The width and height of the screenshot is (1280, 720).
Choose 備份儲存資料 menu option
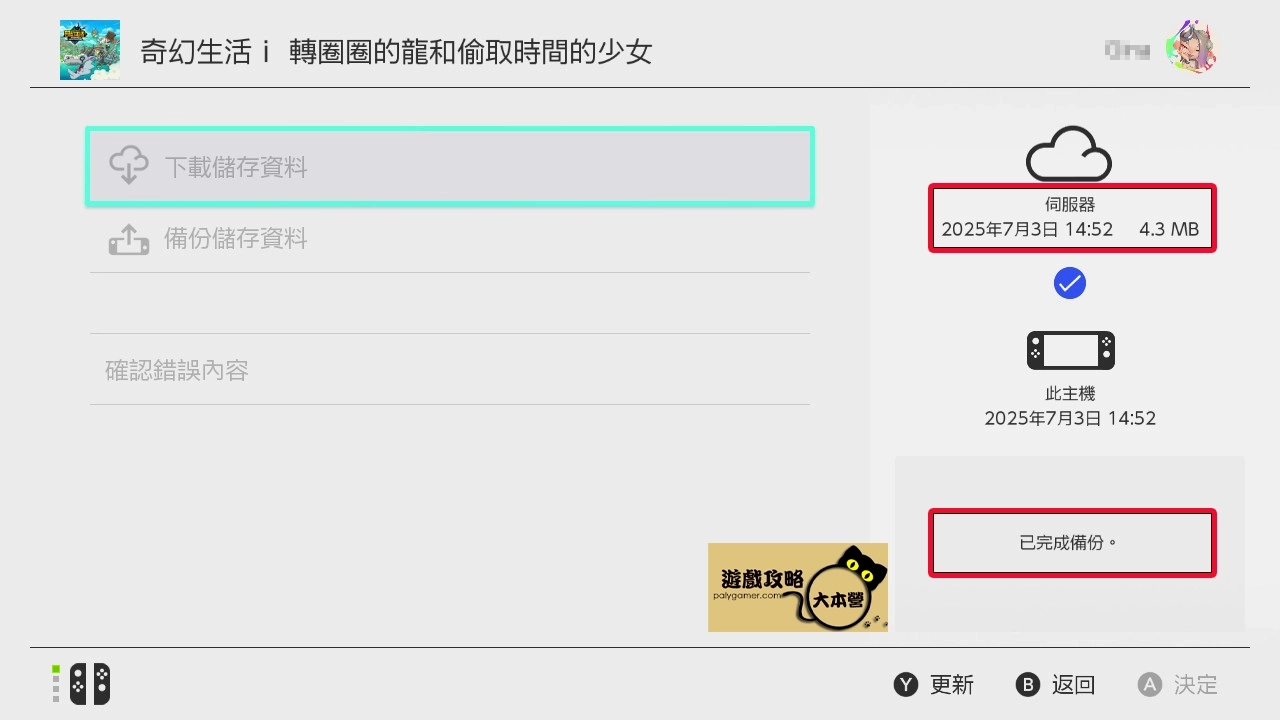point(450,239)
